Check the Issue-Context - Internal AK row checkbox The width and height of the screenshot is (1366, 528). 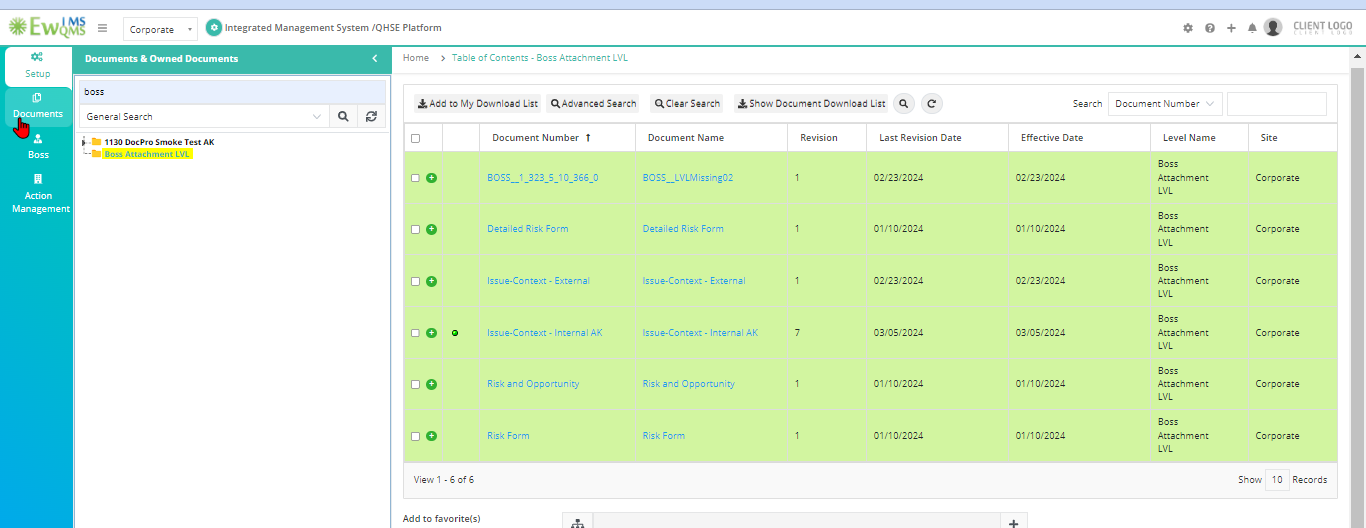pos(415,333)
